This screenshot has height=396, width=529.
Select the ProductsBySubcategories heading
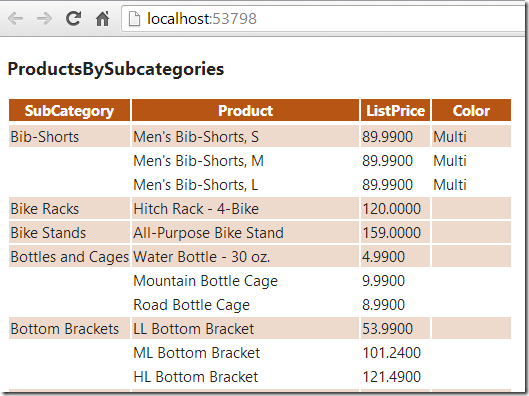(x=116, y=69)
